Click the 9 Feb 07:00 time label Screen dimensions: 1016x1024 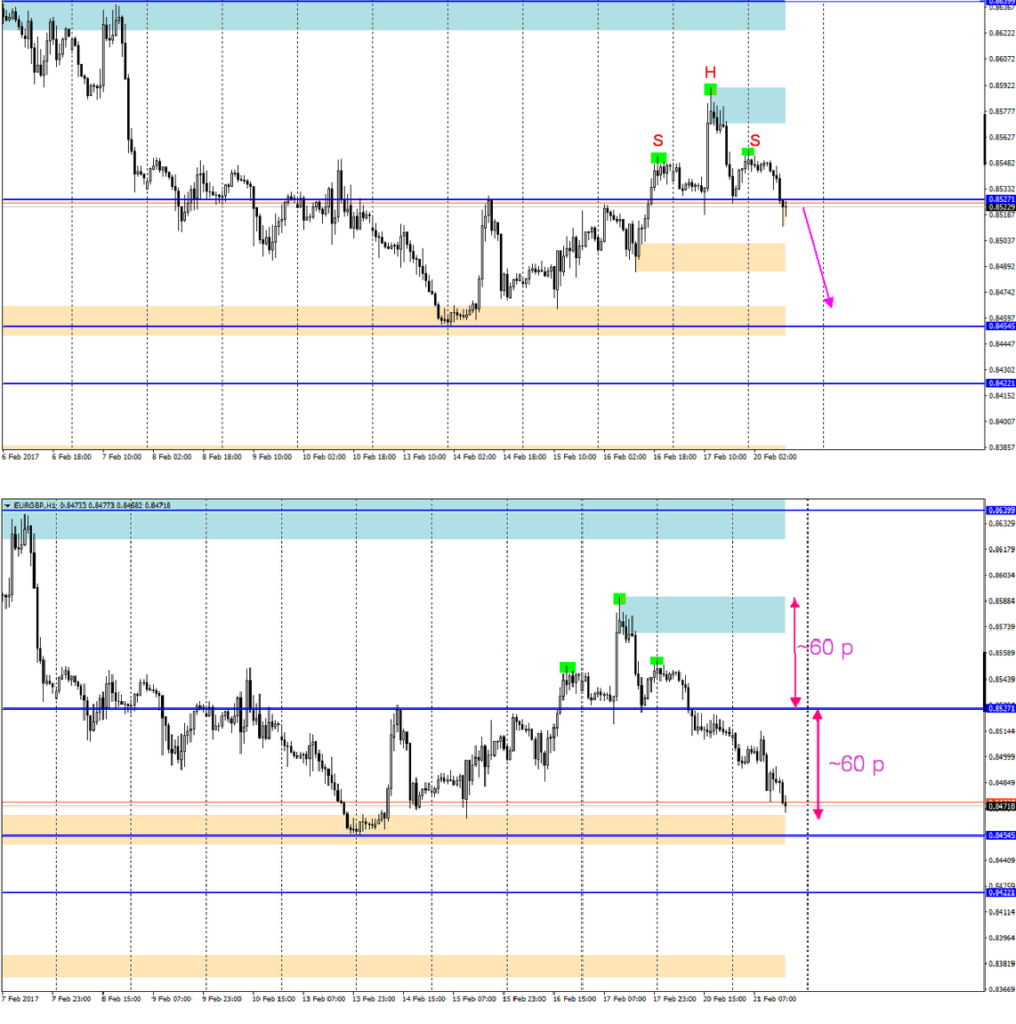(x=172, y=999)
